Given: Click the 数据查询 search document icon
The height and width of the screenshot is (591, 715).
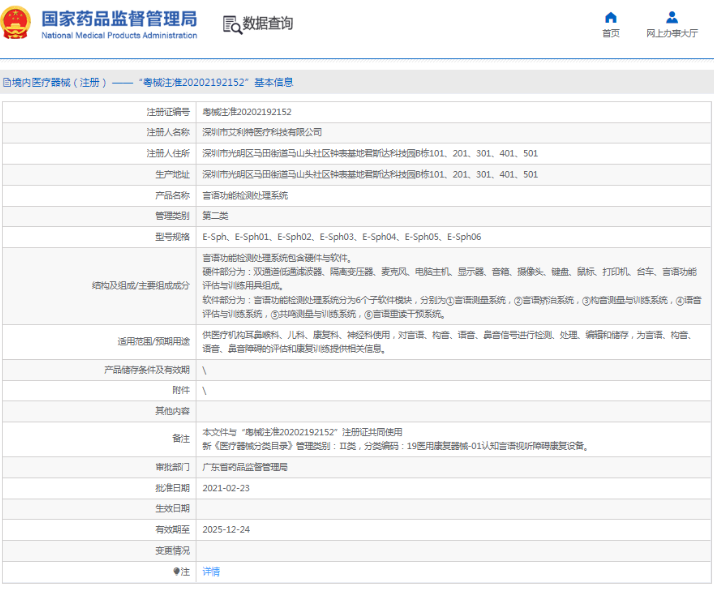Looking at the screenshot, I should (232, 25).
